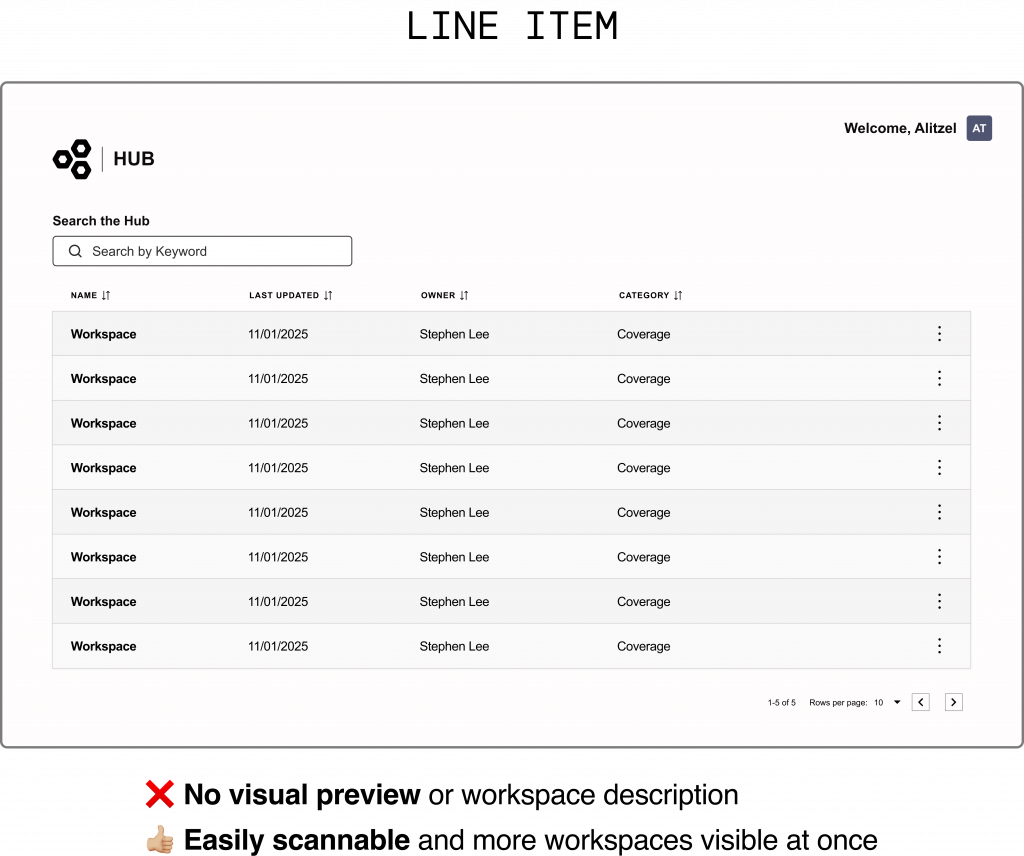1024x856 pixels.
Task: Click the magnifying glass search icon
Action: (x=75, y=251)
